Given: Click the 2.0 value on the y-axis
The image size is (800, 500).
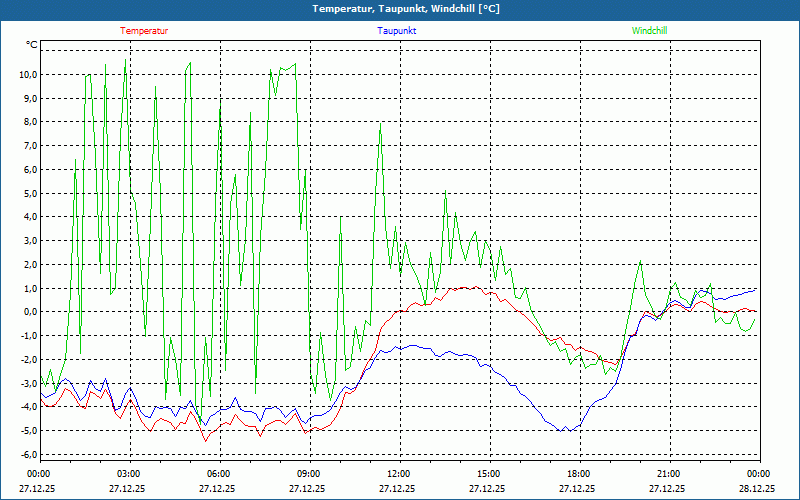Looking at the screenshot, I should pyautogui.click(x=30, y=265).
